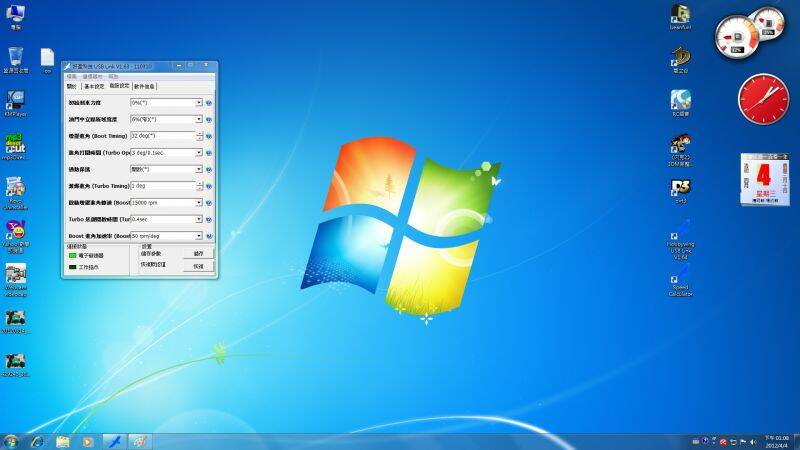800x450 pixels.
Task: Switch to the third tab, advanced settings
Action: (119, 86)
